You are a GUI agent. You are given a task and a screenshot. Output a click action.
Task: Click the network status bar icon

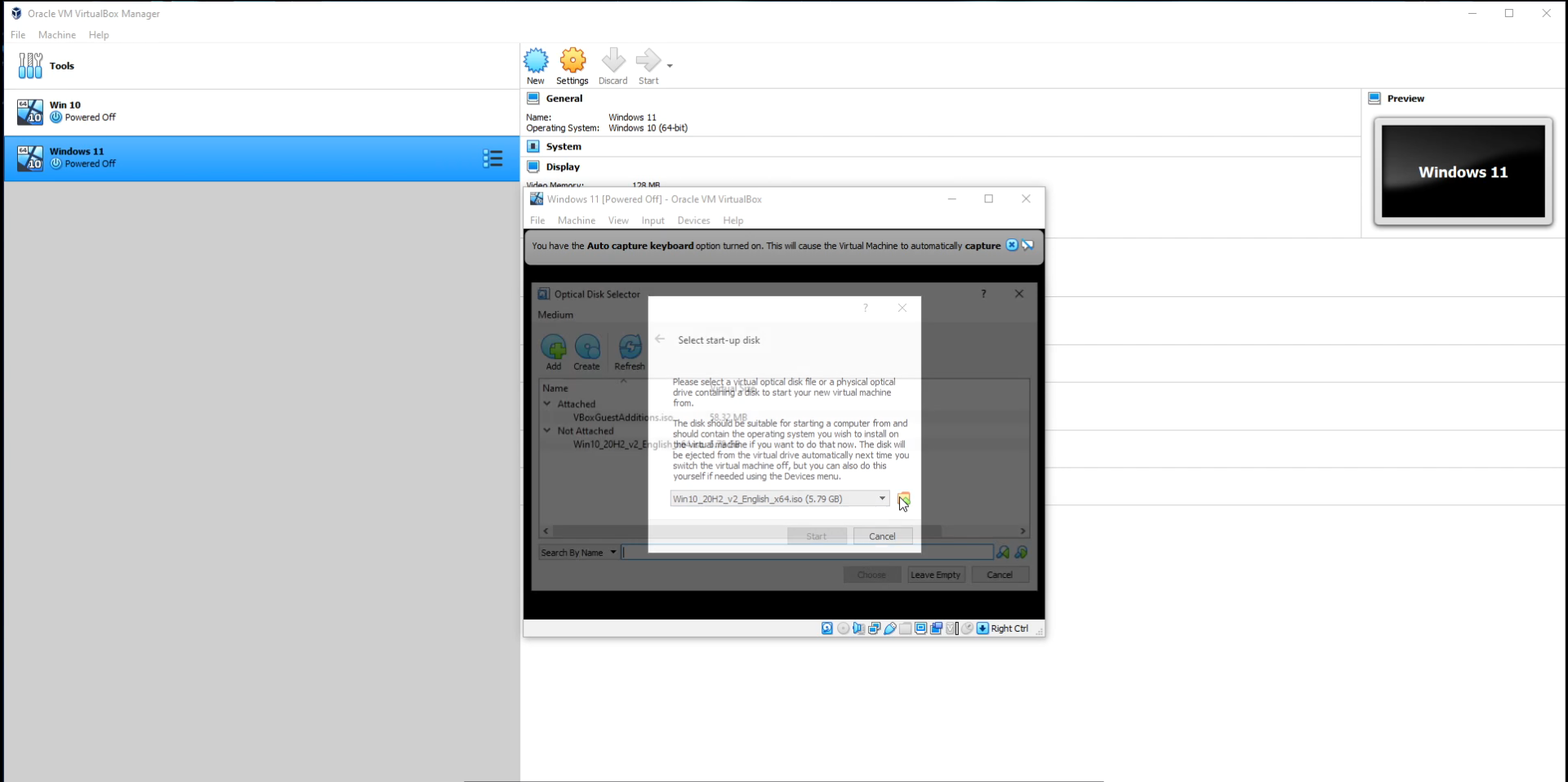coord(875,629)
